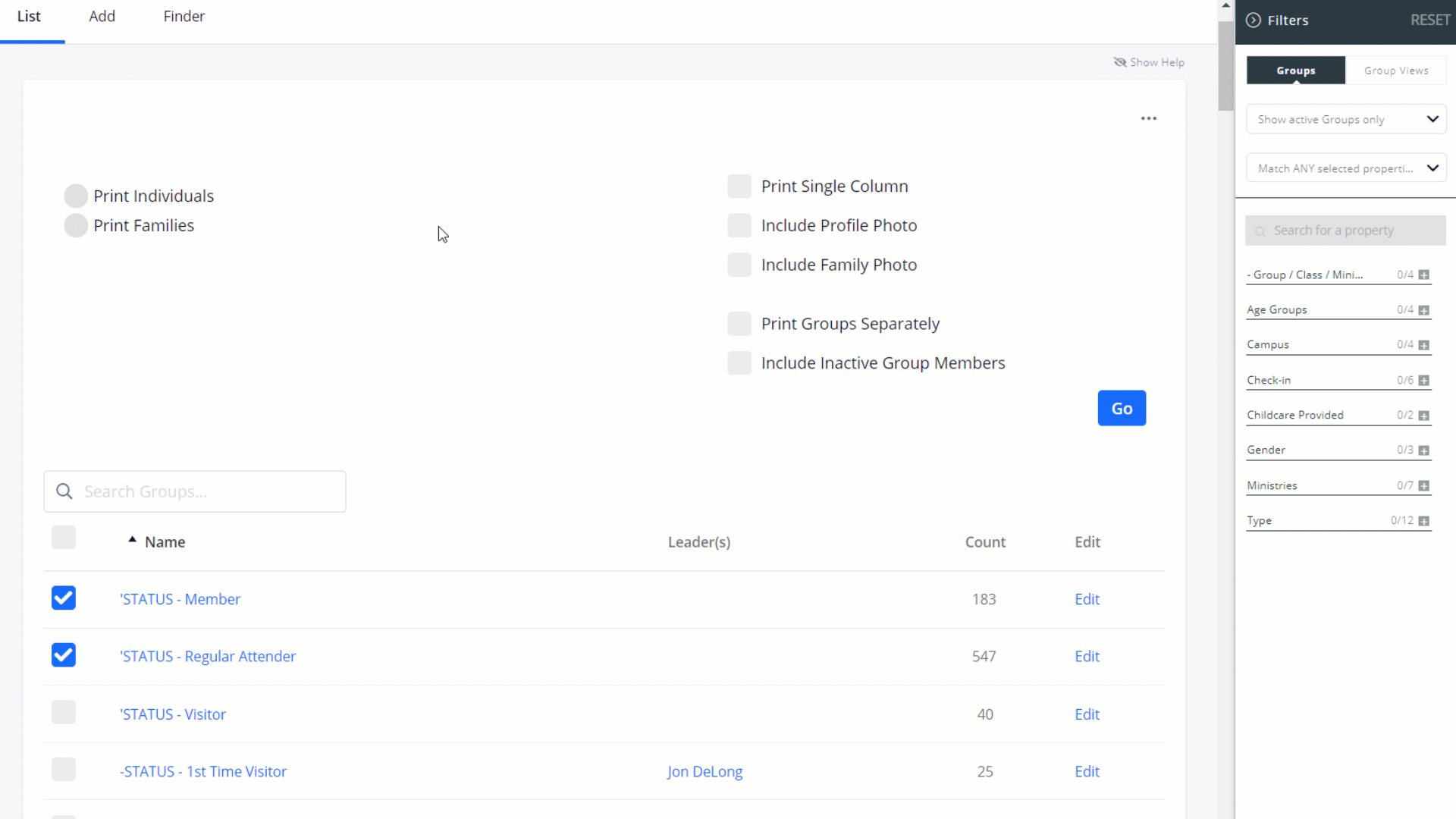
Task: Select the STATUS Regular Attender group checkbox
Action: coord(63,656)
